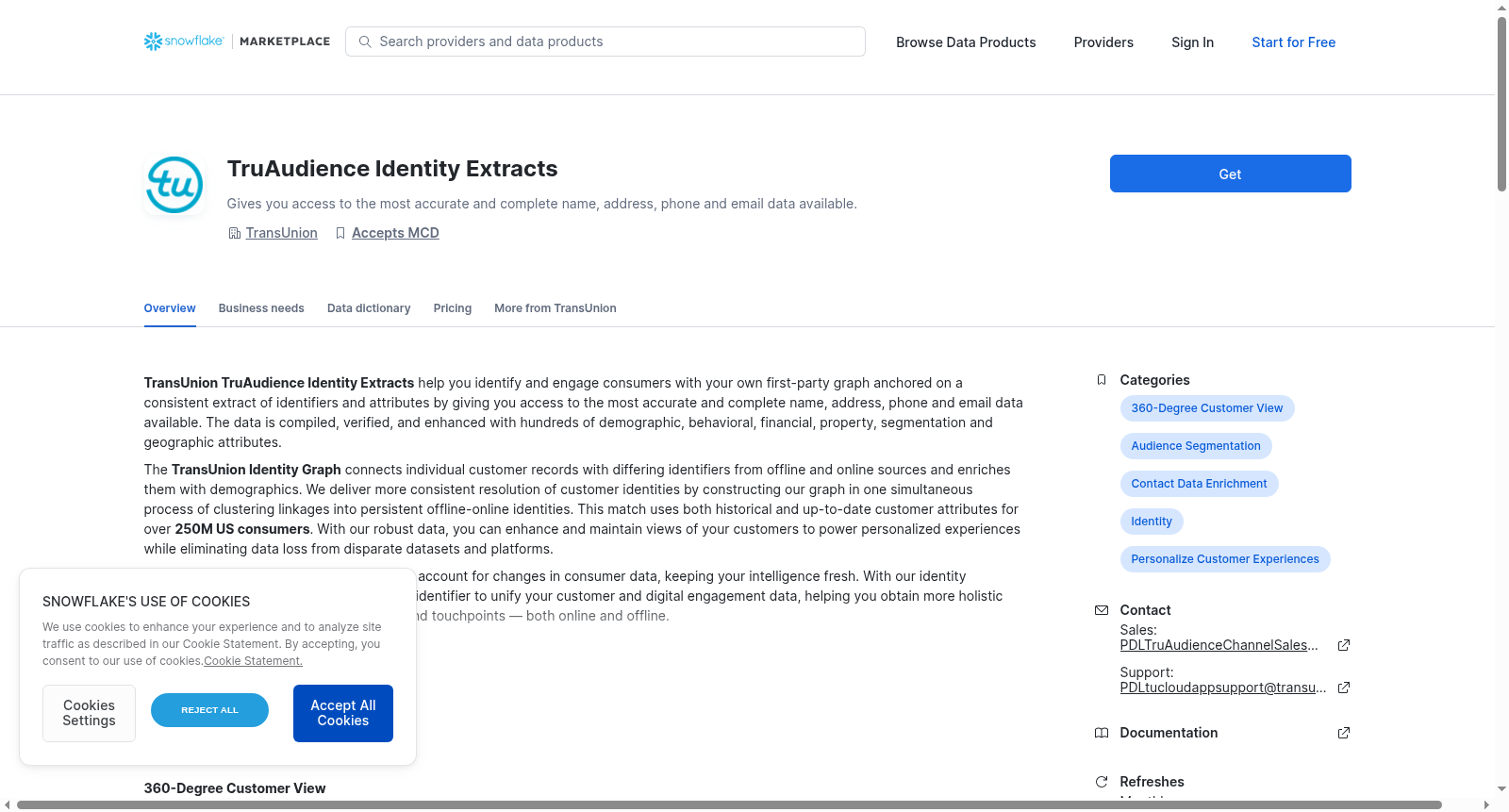Click the horizontal scrollbar at the bottom
Viewport: 1509px width, 812px height.
[x=729, y=804]
